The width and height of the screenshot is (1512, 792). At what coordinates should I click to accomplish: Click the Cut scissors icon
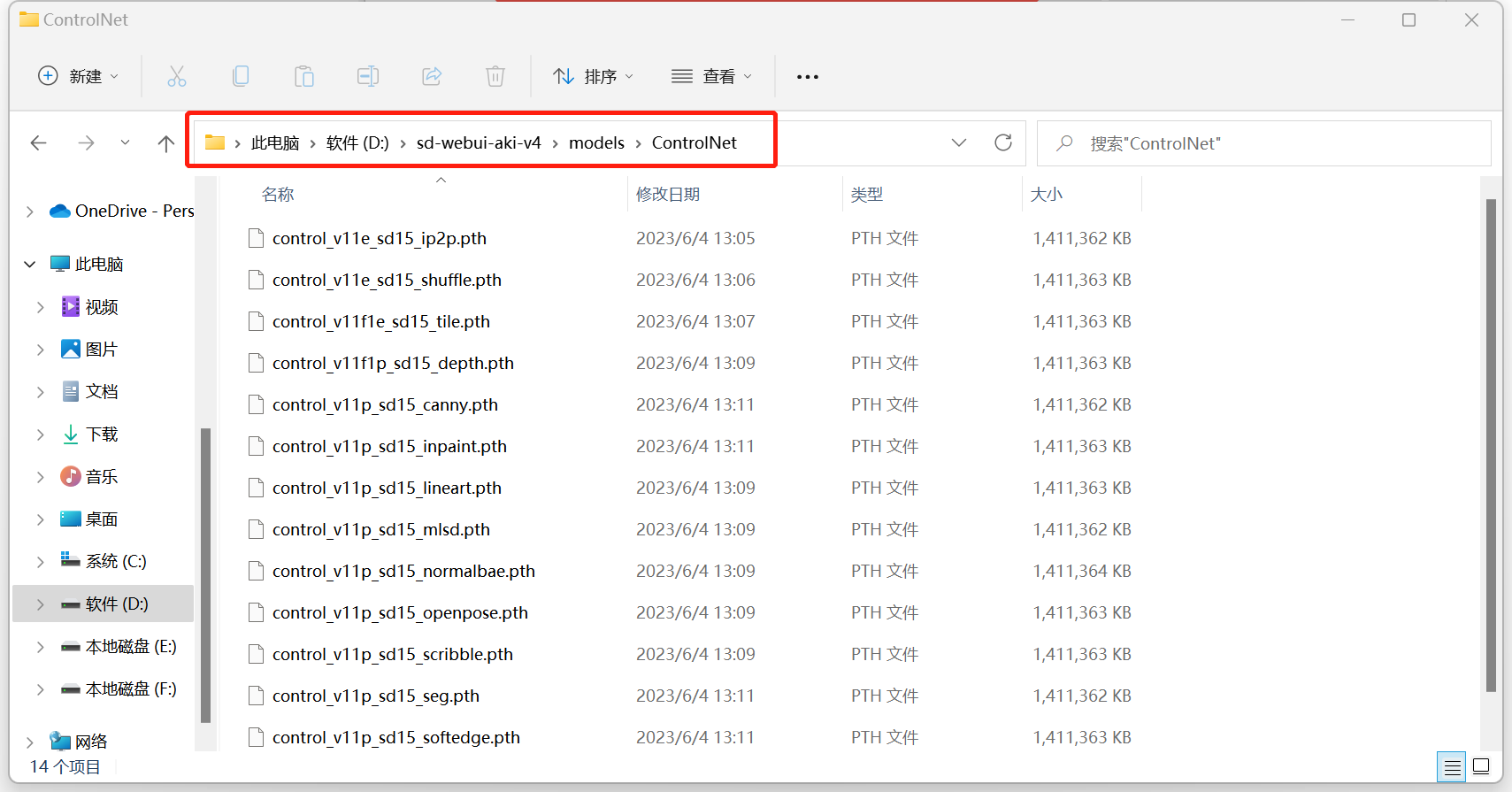pyautogui.click(x=177, y=76)
